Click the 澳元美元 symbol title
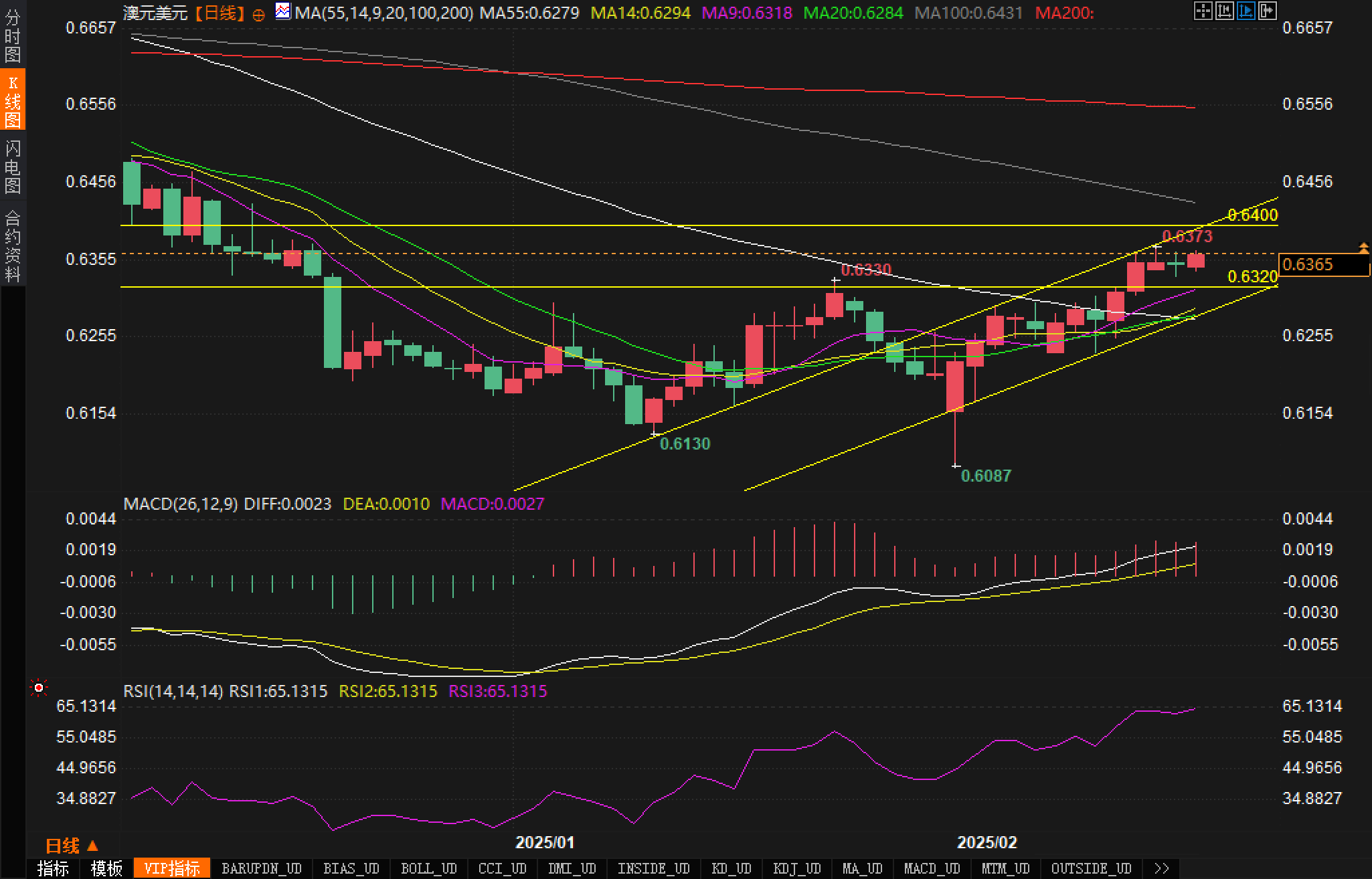 click(x=155, y=13)
